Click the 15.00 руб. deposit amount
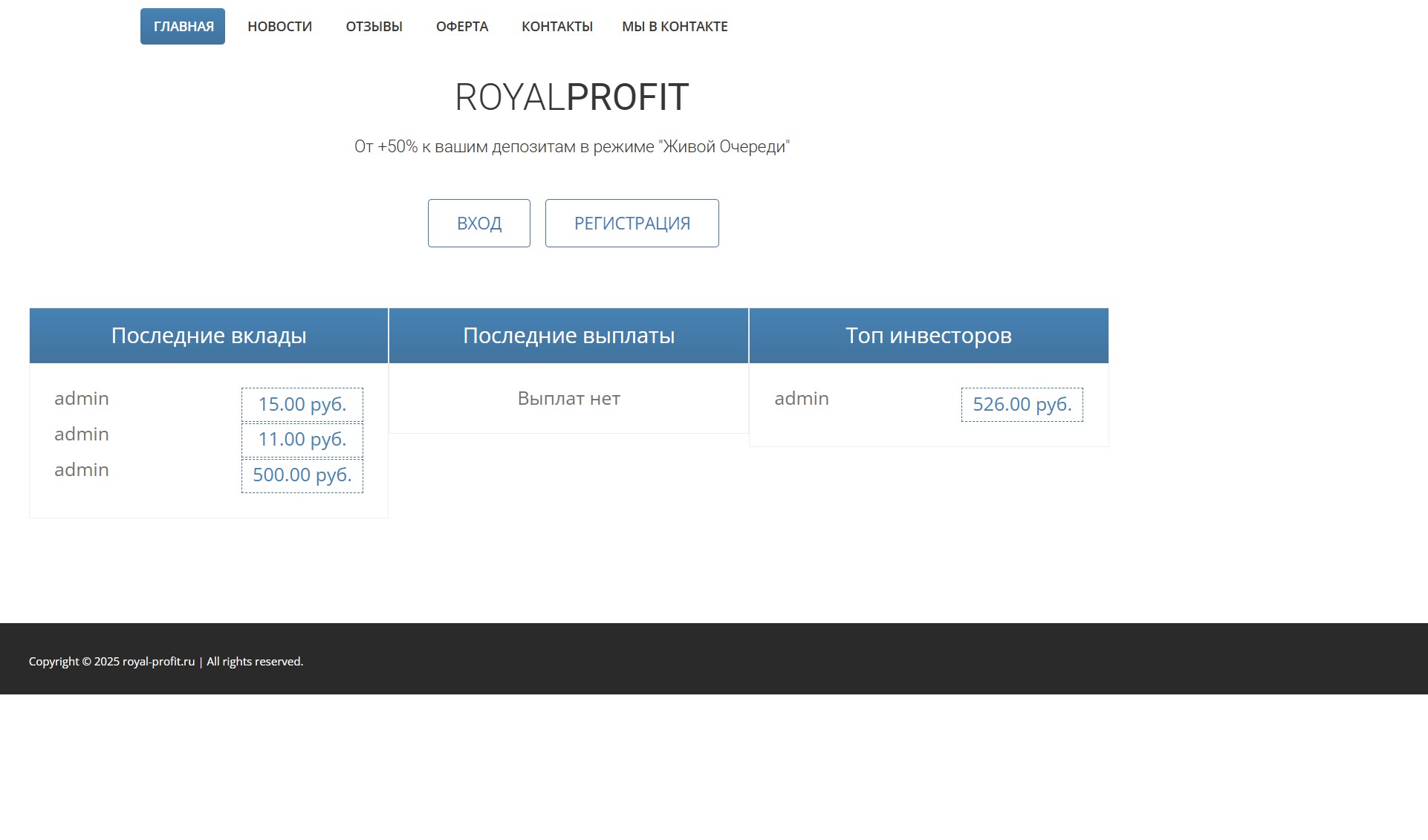The image size is (1428, 840). 302,404
